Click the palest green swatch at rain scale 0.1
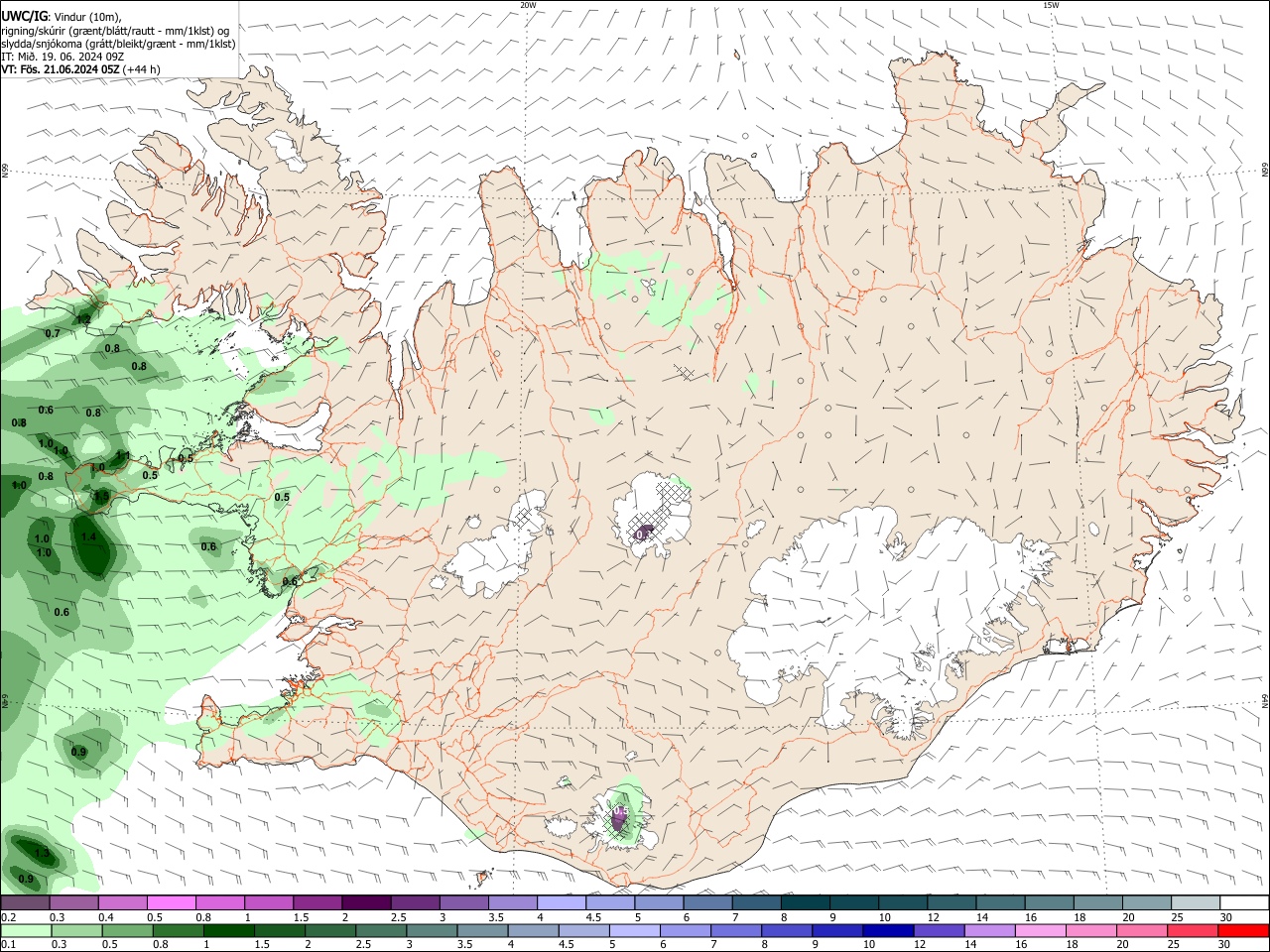 (26, 930)
